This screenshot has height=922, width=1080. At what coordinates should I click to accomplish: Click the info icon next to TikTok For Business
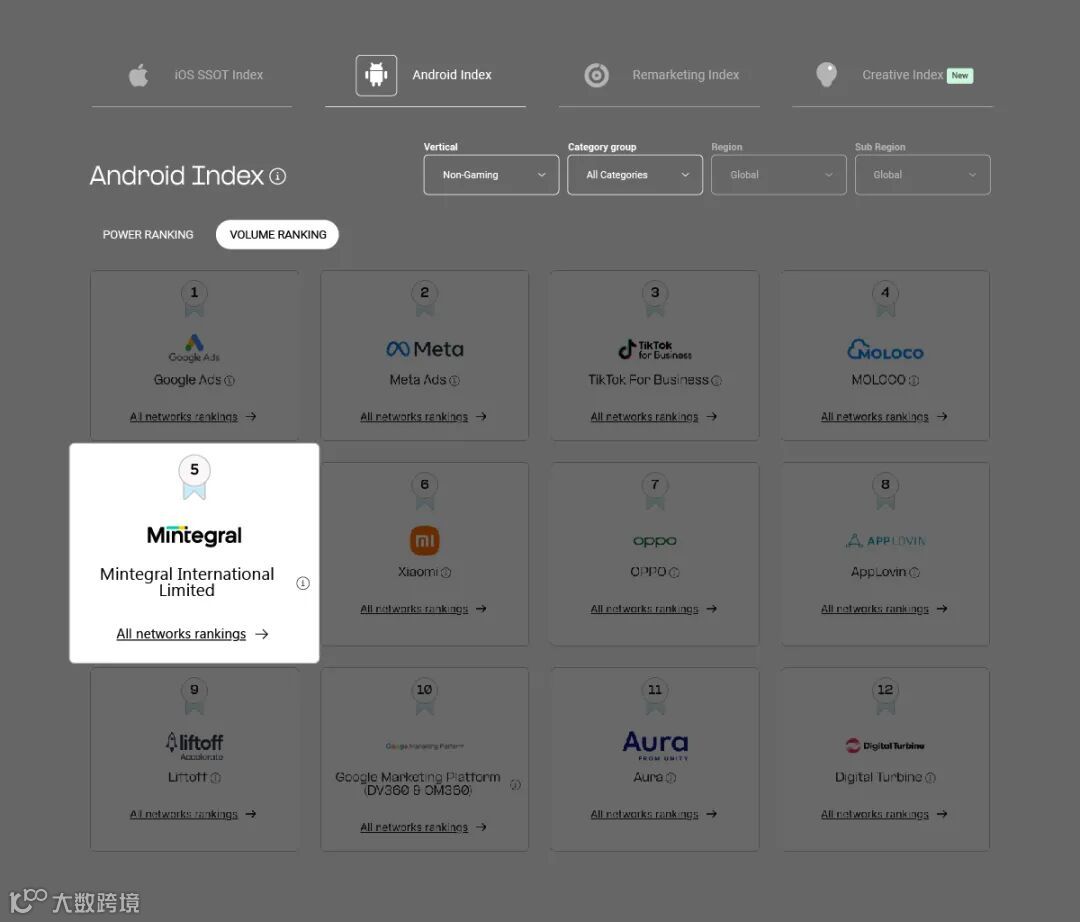coord(716,381)
